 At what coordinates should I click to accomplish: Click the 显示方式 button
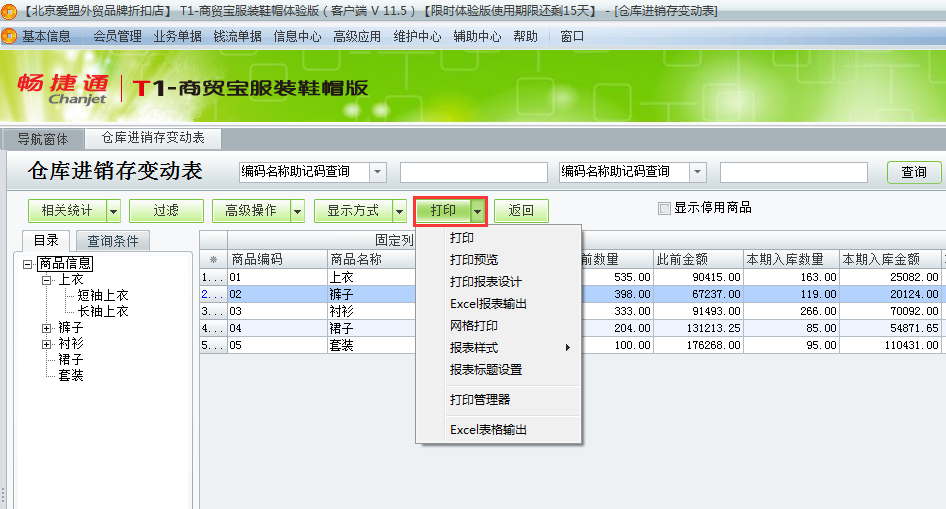coord(353,210)
